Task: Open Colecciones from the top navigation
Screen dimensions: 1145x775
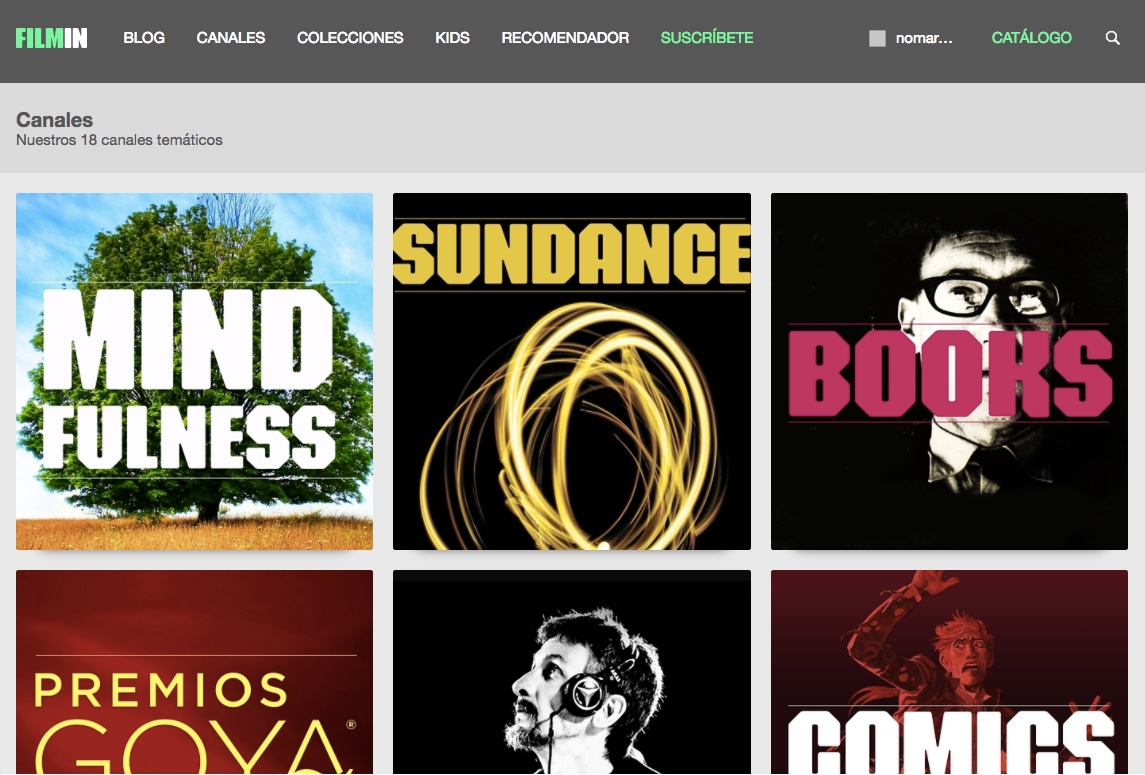Action: click(350, 38)
